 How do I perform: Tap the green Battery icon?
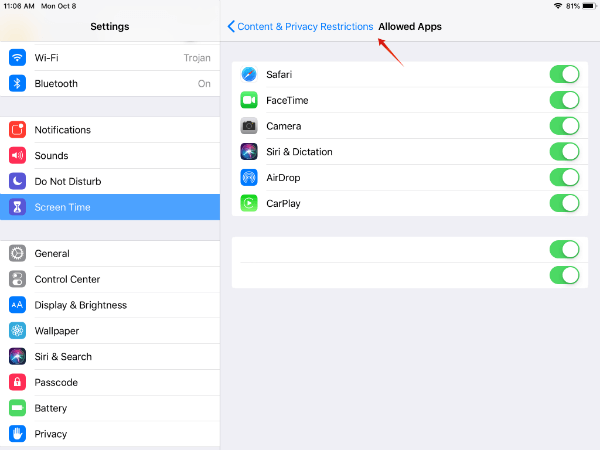tap(17, 408)
